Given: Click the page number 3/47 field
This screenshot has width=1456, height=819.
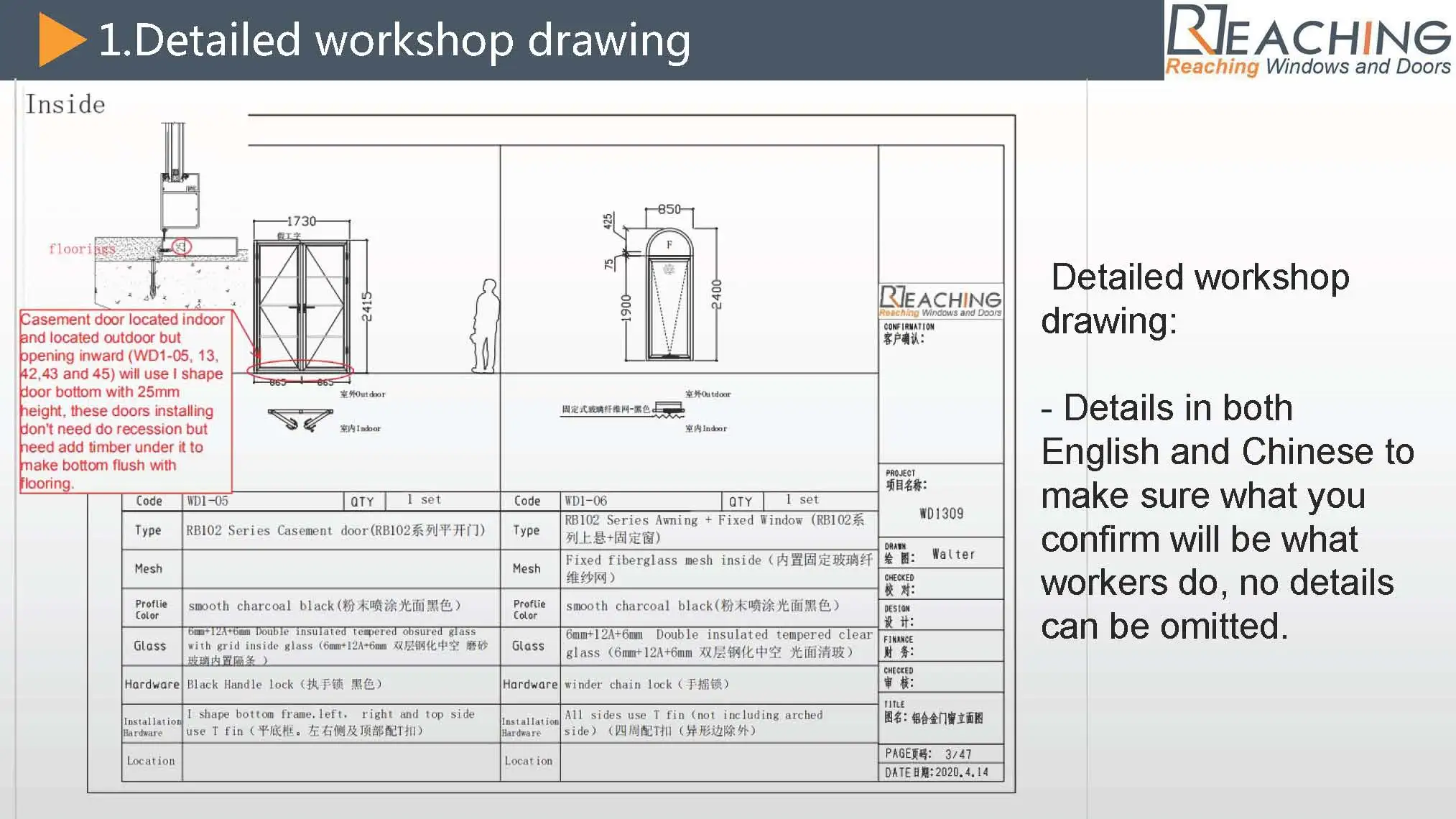Looking at the screenshot, I should (x=958, y=754).
